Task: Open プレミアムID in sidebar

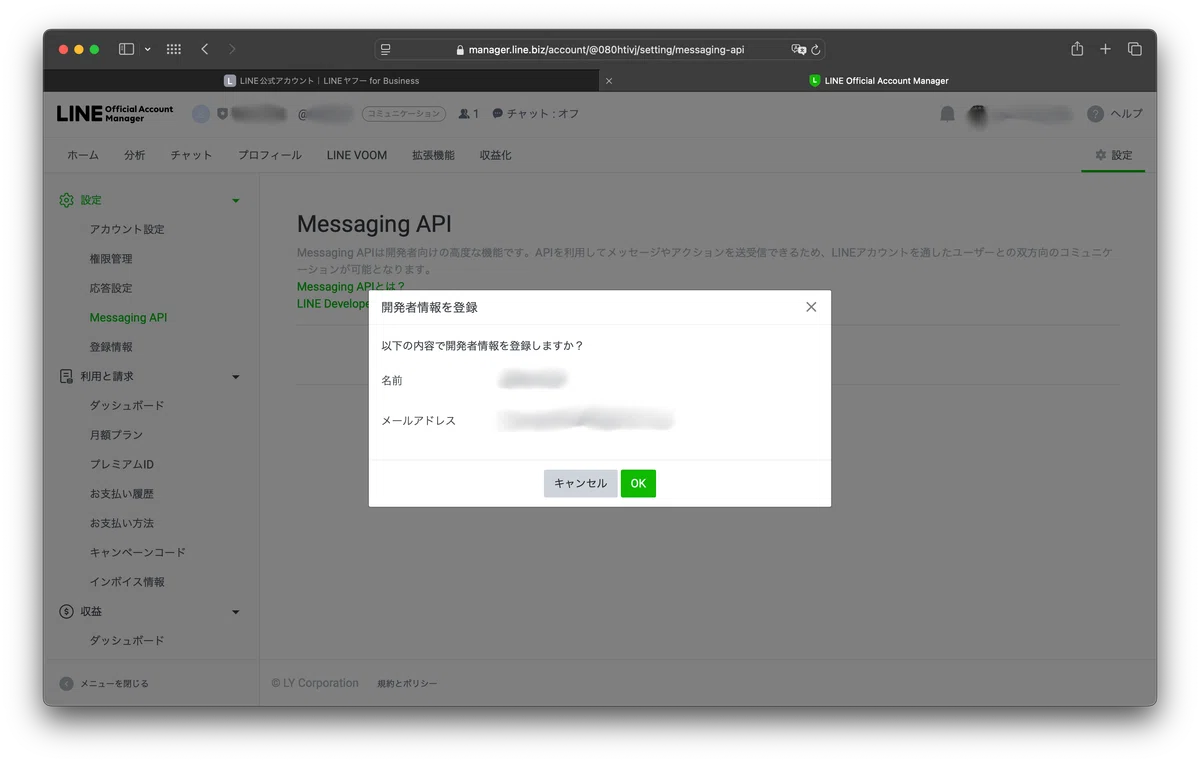Action: [x=122, y=464]
